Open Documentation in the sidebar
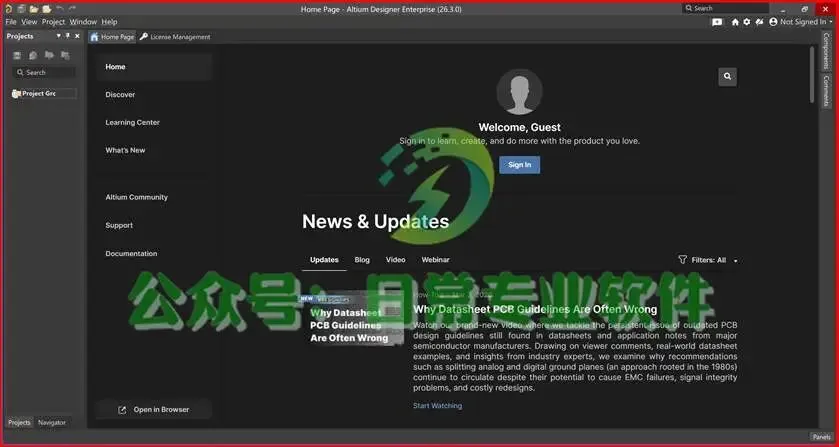The height and width of the screenshot is (447, 839). pyautogui.click(x=131, y=254)
